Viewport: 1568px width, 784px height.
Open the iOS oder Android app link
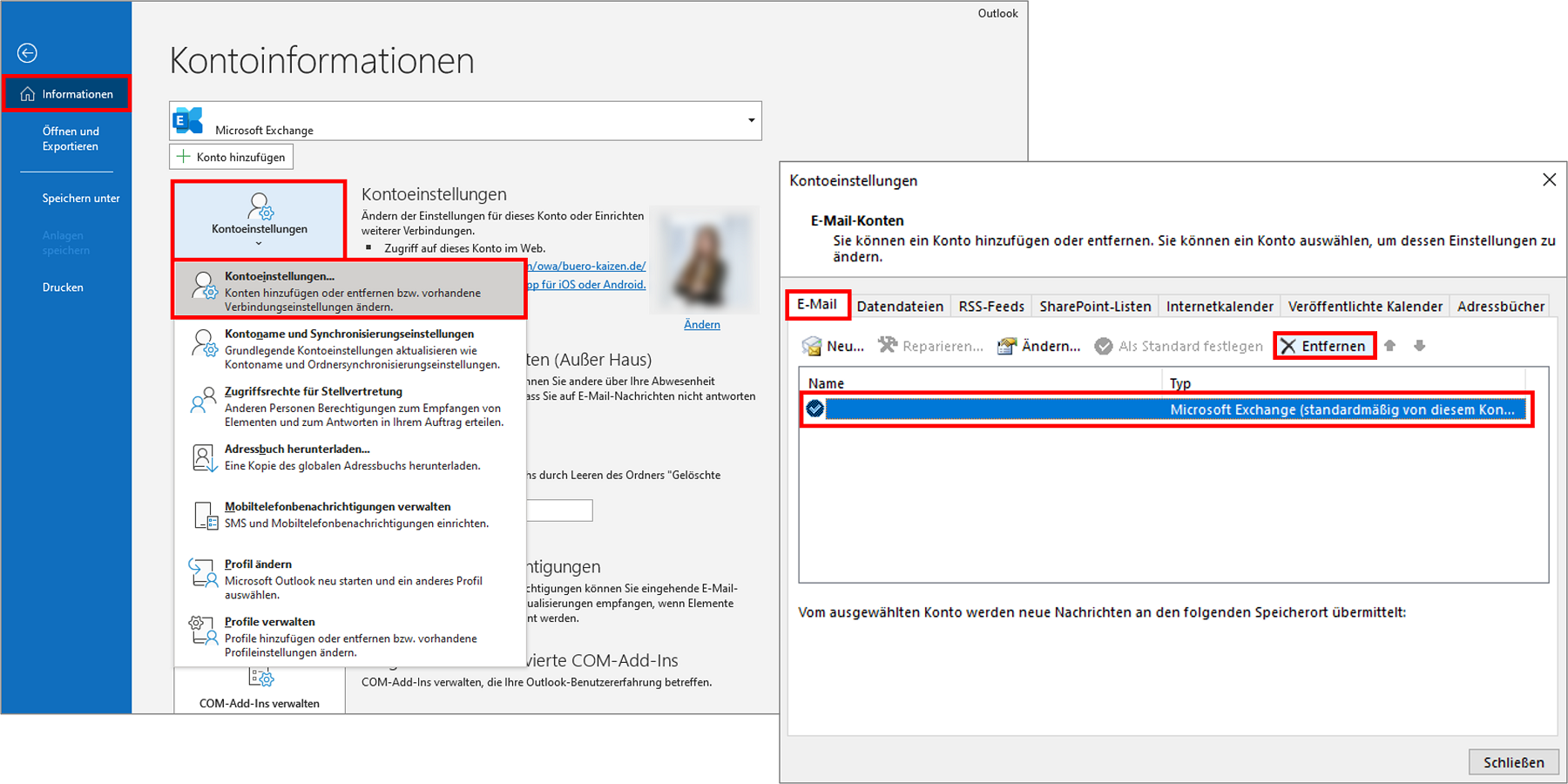pyautogui.click(x=586, y=284)
